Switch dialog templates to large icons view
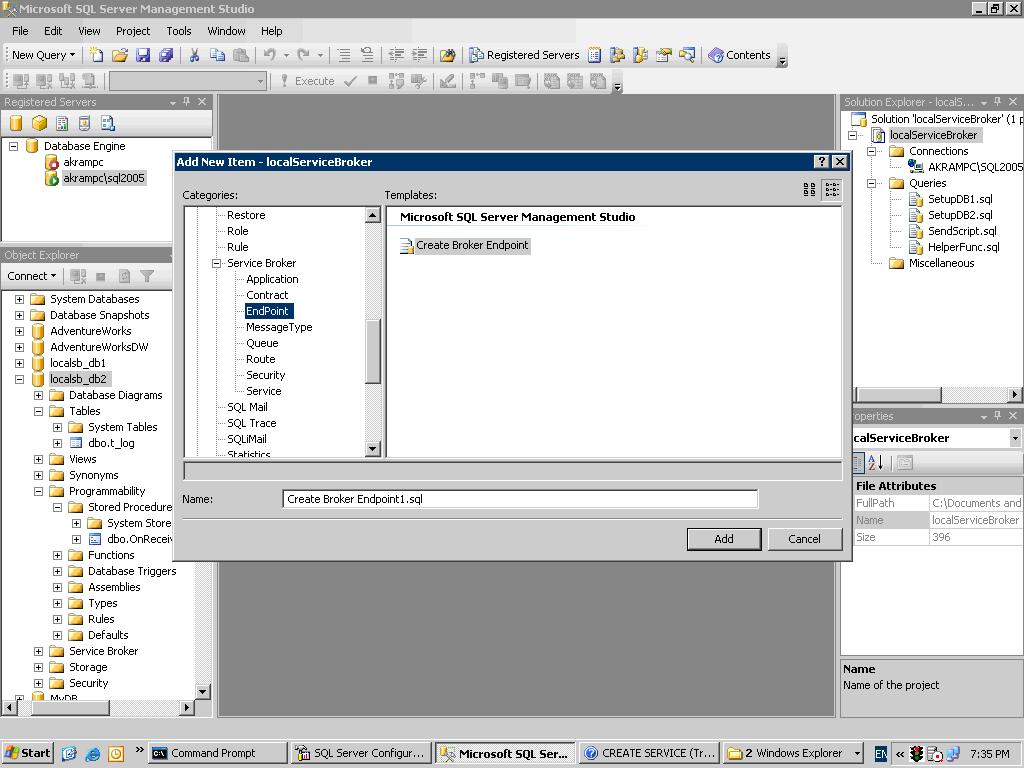The height and width of the screenshot is (768, 1024). (x=809, y=189)
